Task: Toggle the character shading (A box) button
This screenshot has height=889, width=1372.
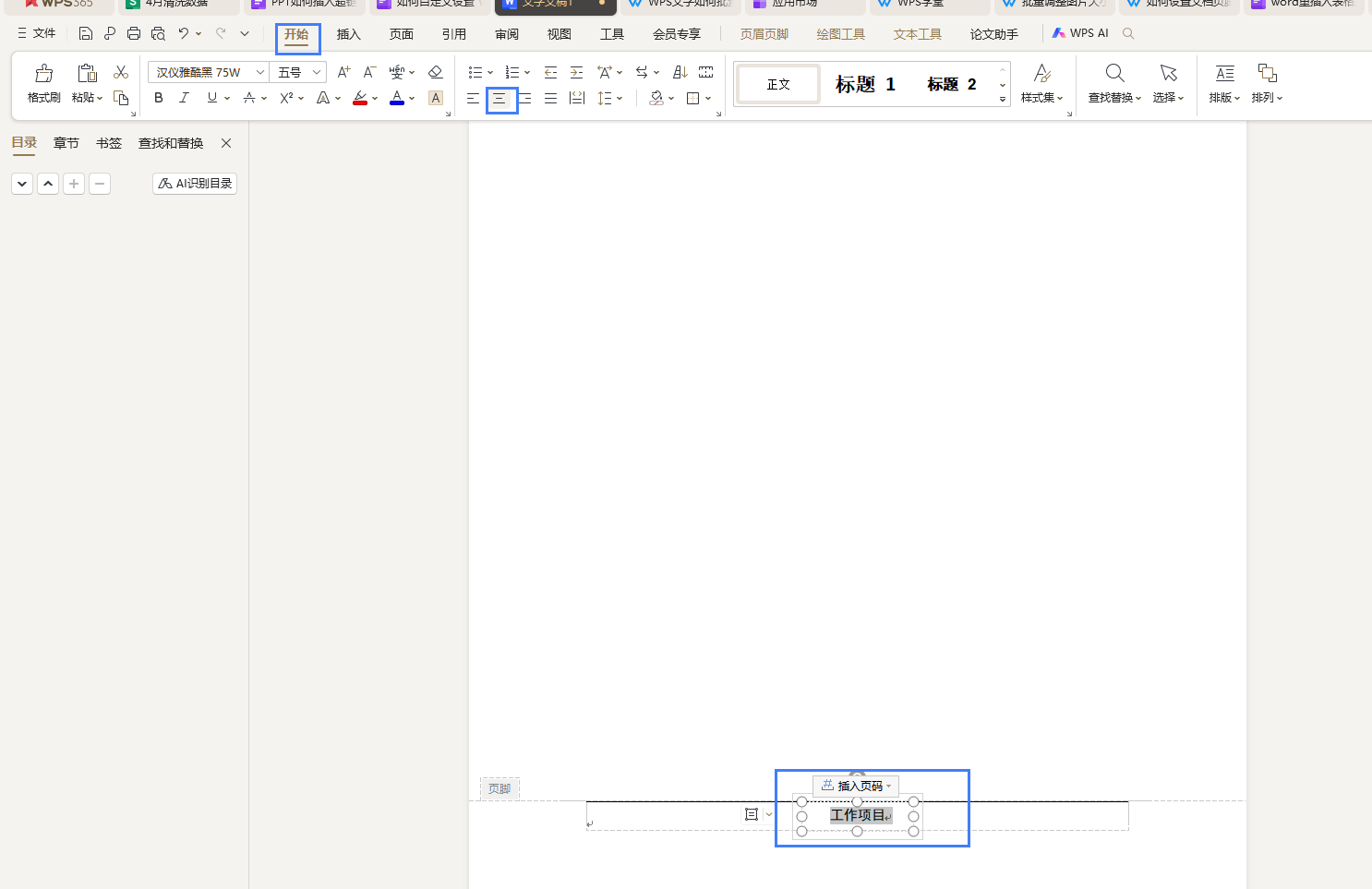Action: (x=436, y=98)
